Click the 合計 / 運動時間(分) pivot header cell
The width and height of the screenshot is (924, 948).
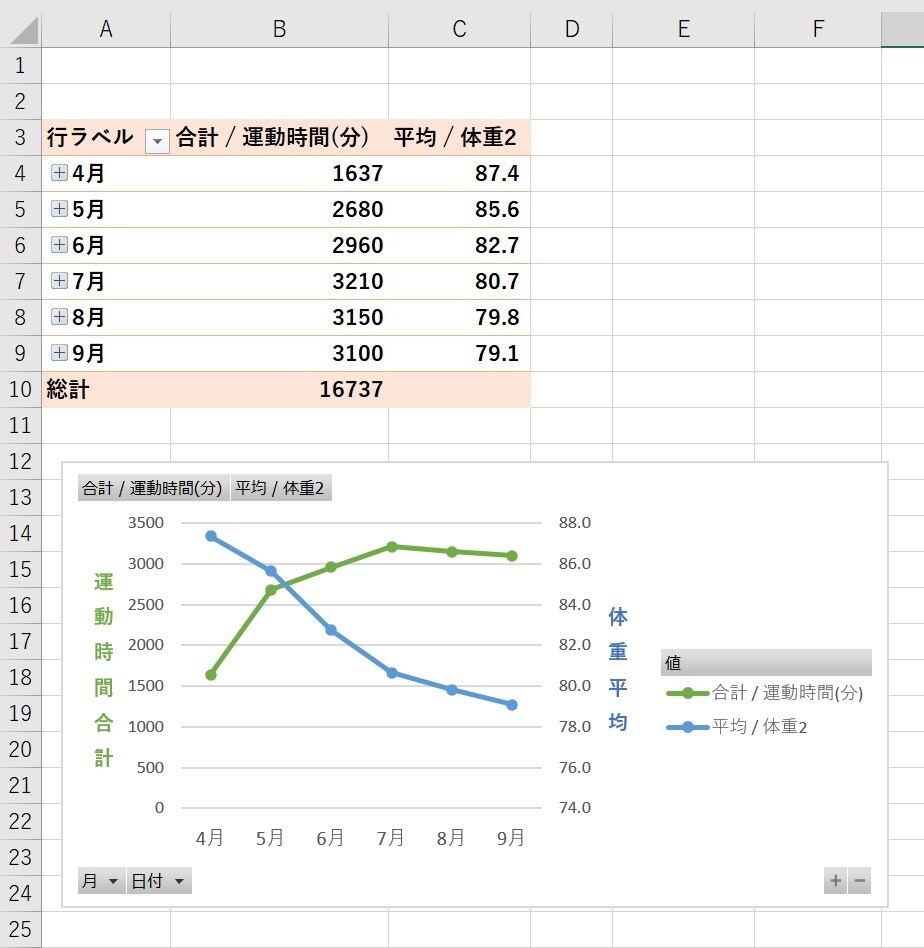(279, 137)
